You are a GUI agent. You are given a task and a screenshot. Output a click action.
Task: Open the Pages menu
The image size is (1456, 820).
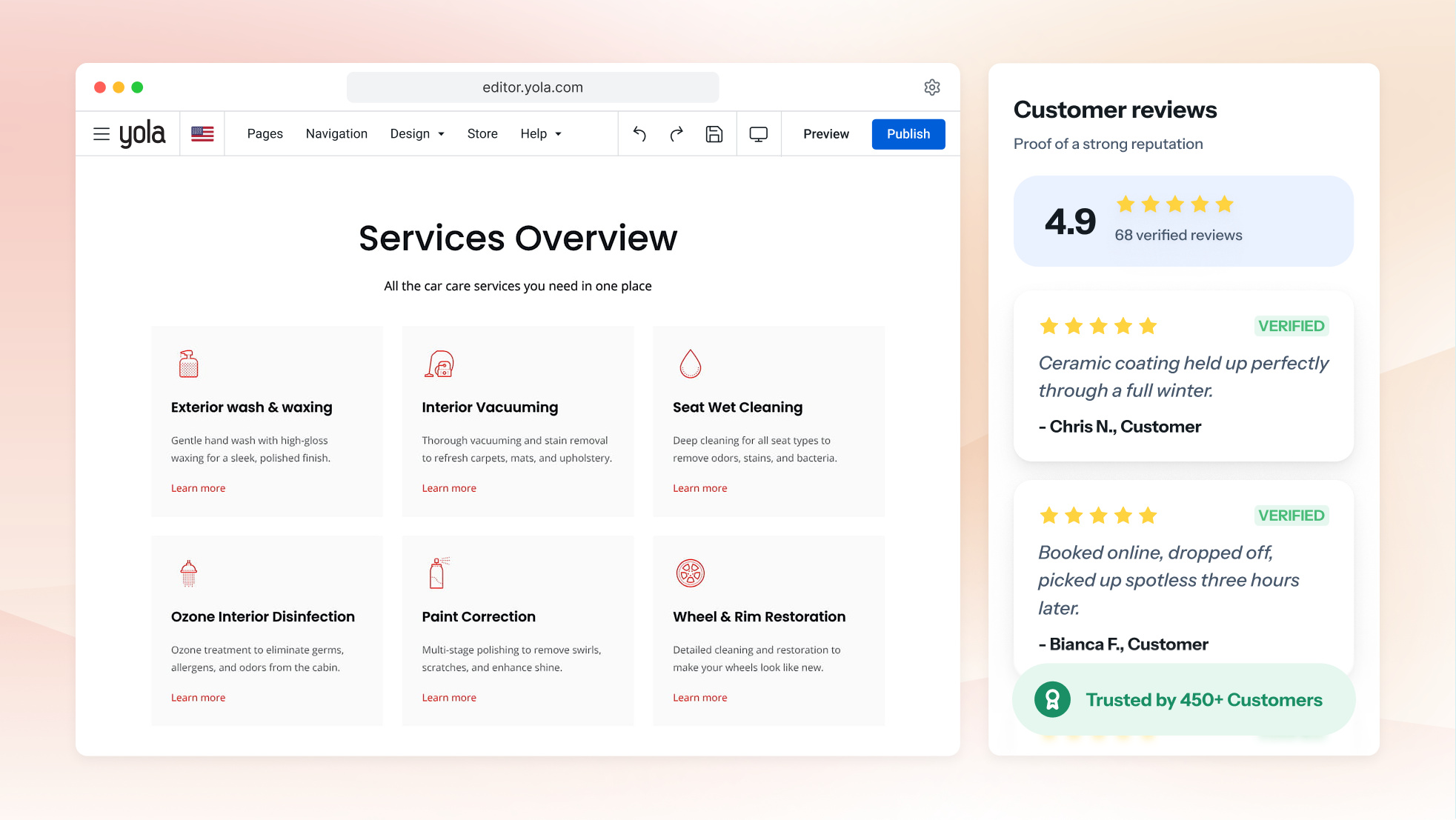point(265,134)
